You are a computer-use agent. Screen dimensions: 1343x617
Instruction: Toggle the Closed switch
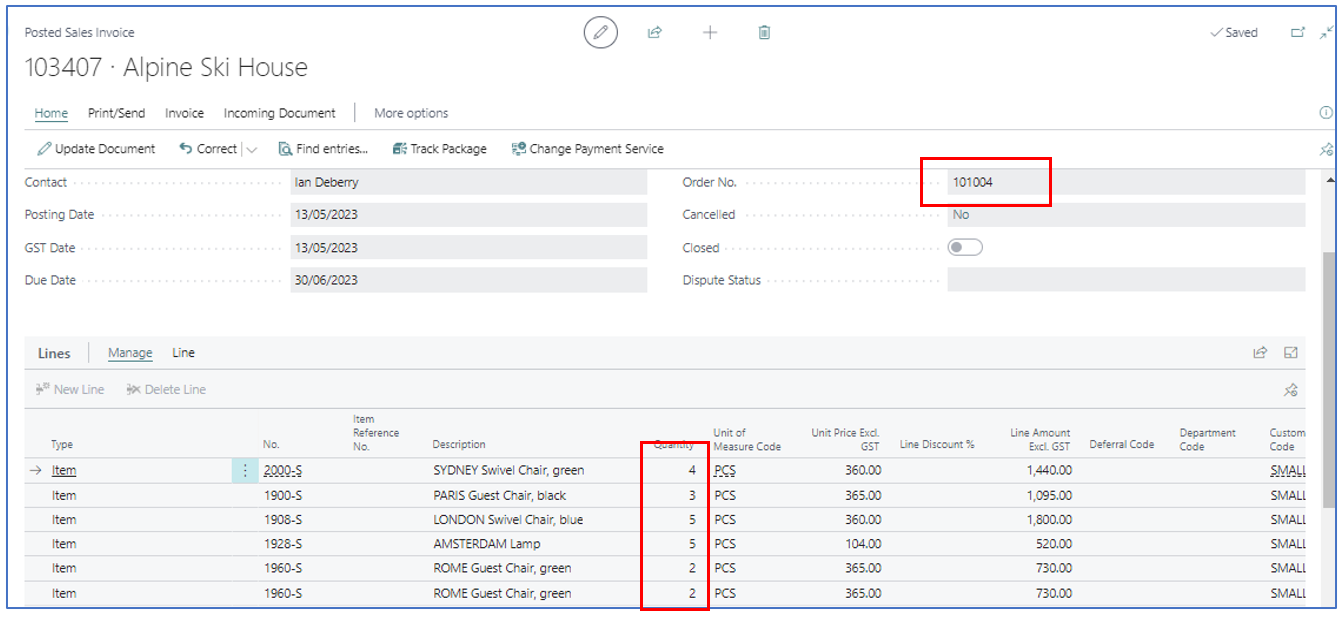point(965,248)
